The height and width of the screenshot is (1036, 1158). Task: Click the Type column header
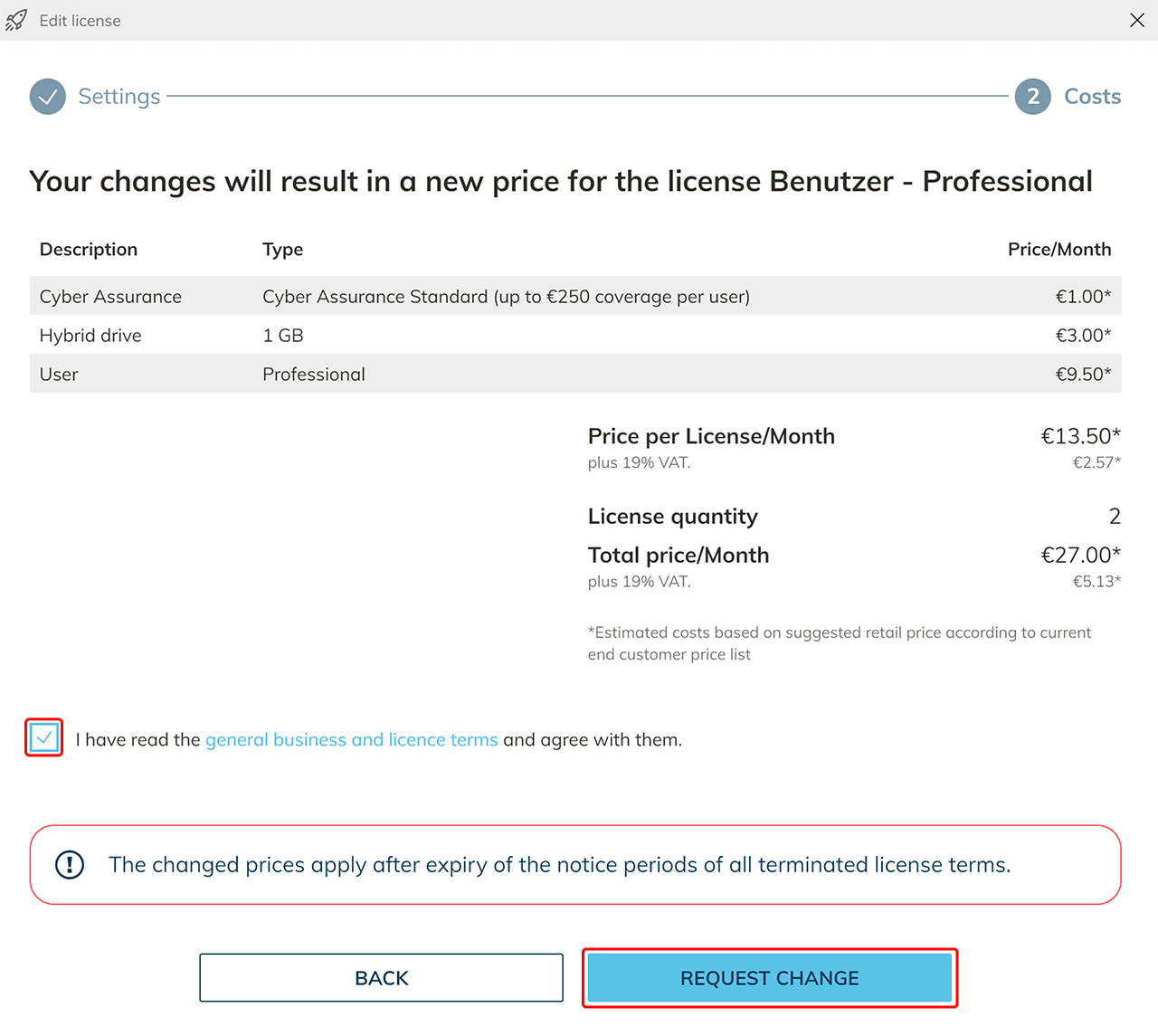pyautogui.click(x=282, y=250)
